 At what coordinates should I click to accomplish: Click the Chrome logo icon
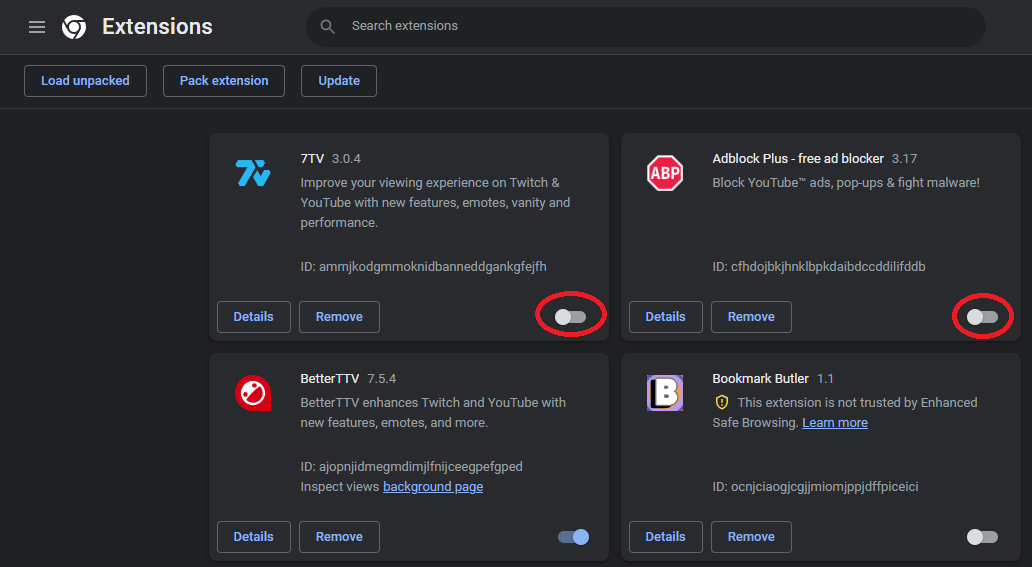[x=74, y=27]
